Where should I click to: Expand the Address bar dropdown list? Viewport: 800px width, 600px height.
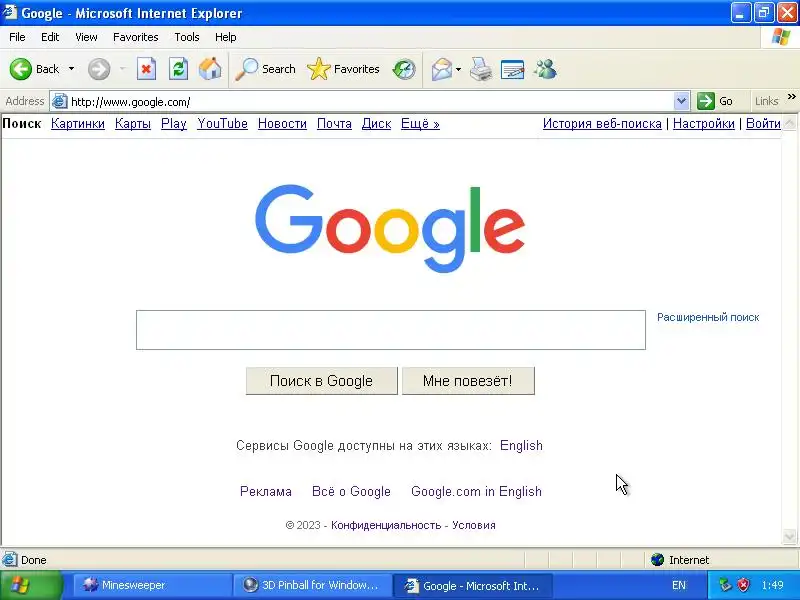click(x=681, y=101)
